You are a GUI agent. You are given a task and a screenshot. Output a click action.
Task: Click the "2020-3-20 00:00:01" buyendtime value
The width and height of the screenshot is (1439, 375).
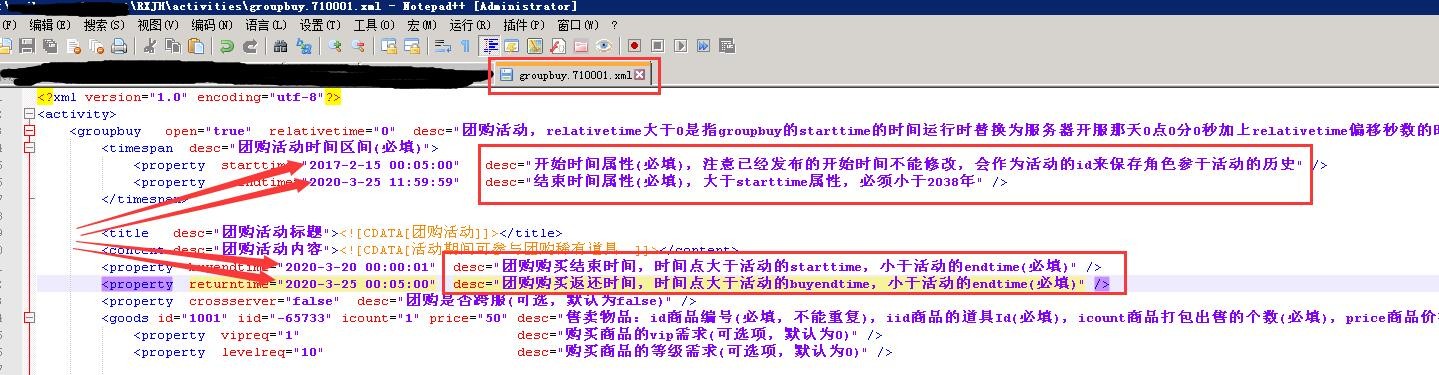pyautogui.click(x=357, y=267)
